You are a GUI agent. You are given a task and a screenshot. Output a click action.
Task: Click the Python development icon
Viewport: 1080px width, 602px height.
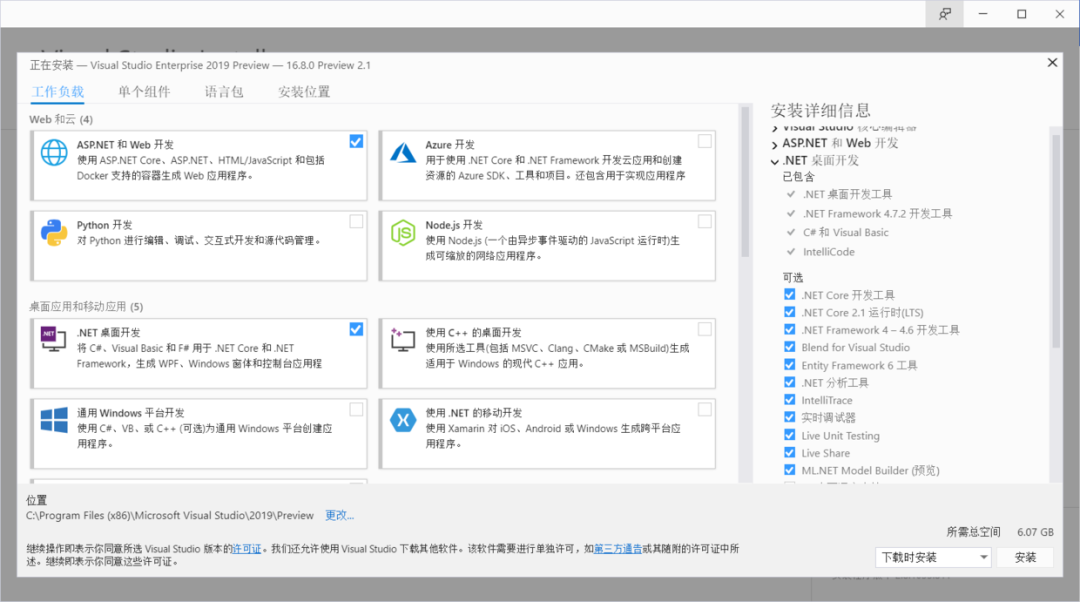(x=54, y=233)
